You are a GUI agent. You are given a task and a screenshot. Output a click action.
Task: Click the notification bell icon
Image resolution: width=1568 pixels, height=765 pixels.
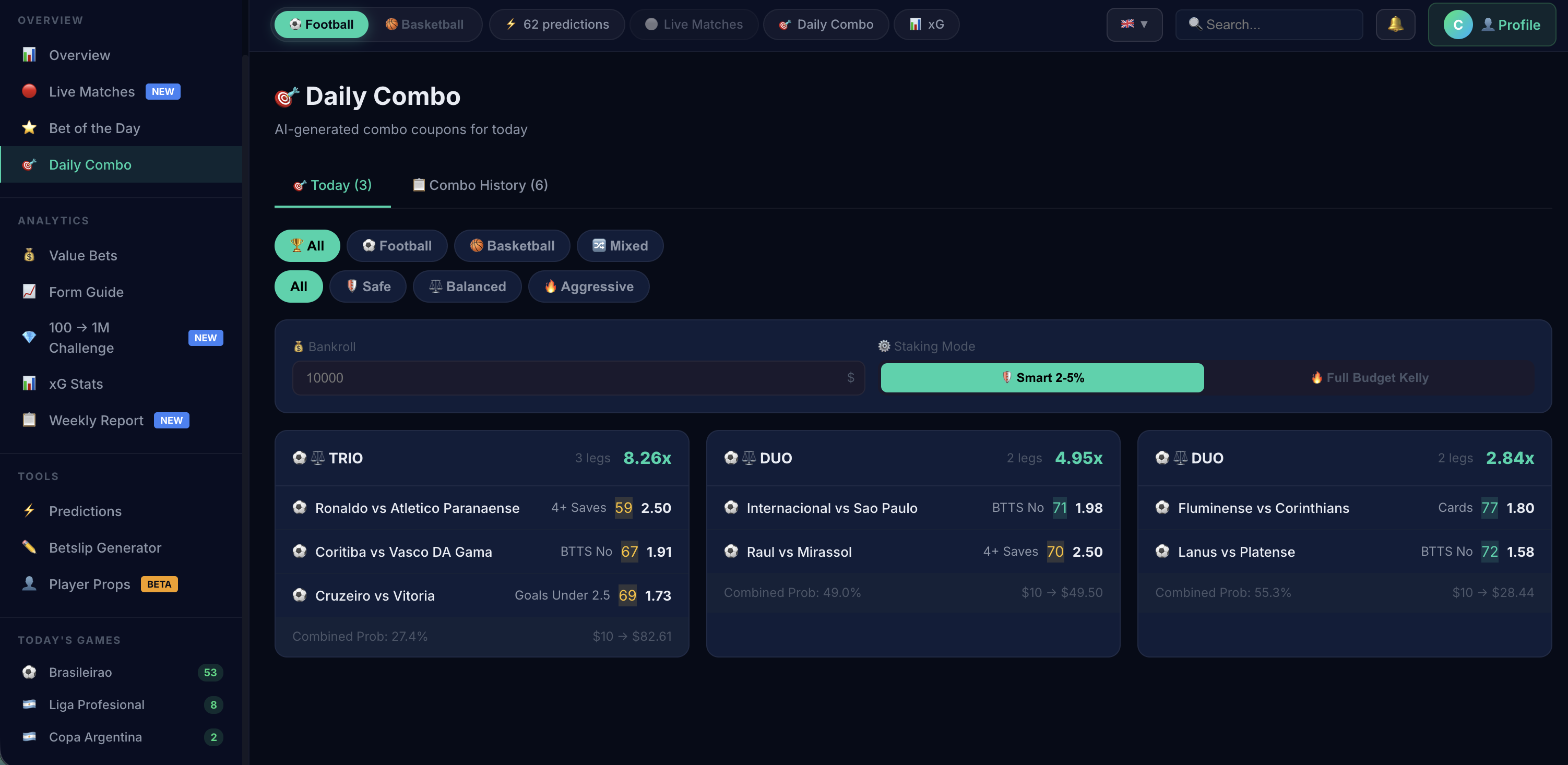1395,25
